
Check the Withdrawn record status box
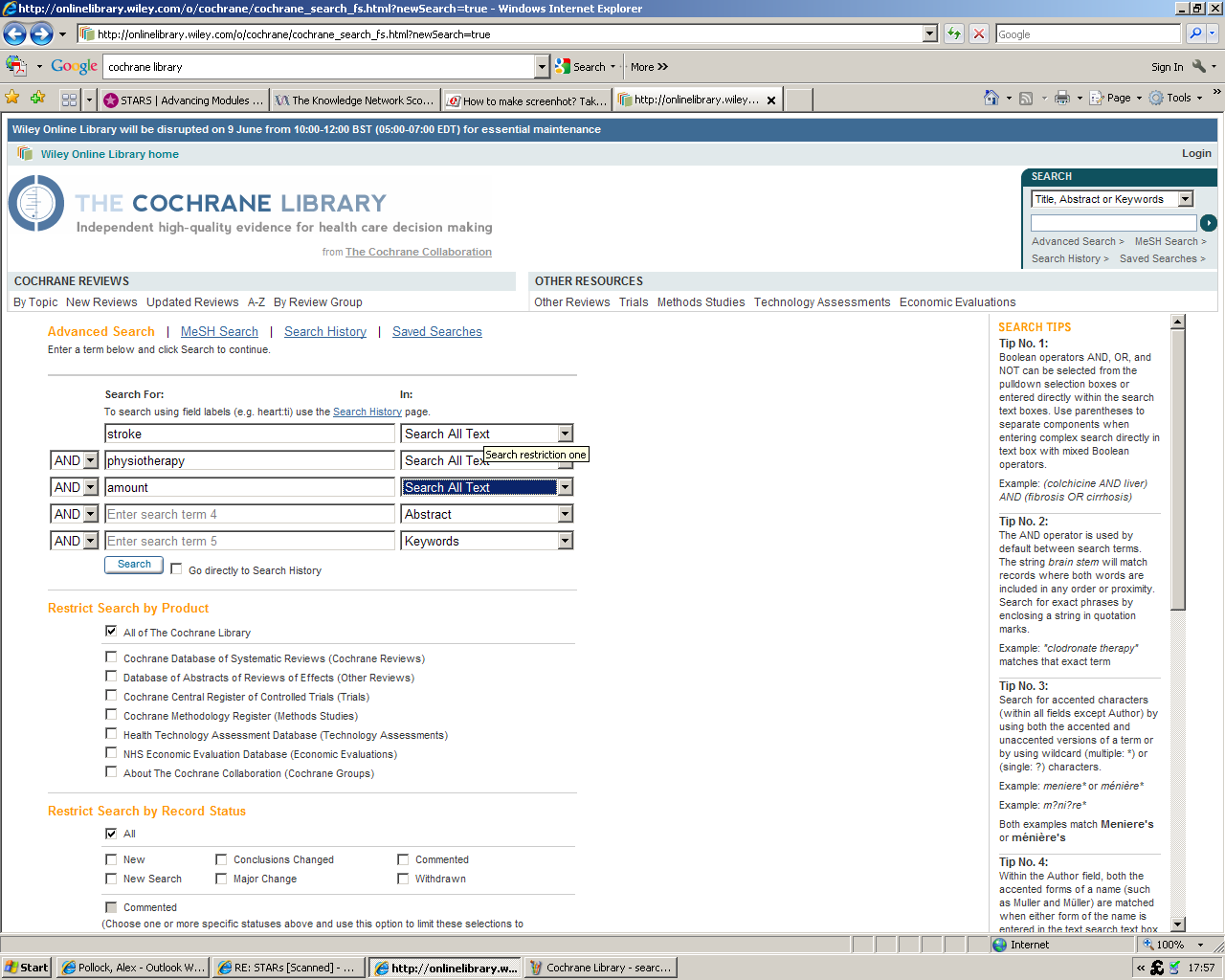403,878
